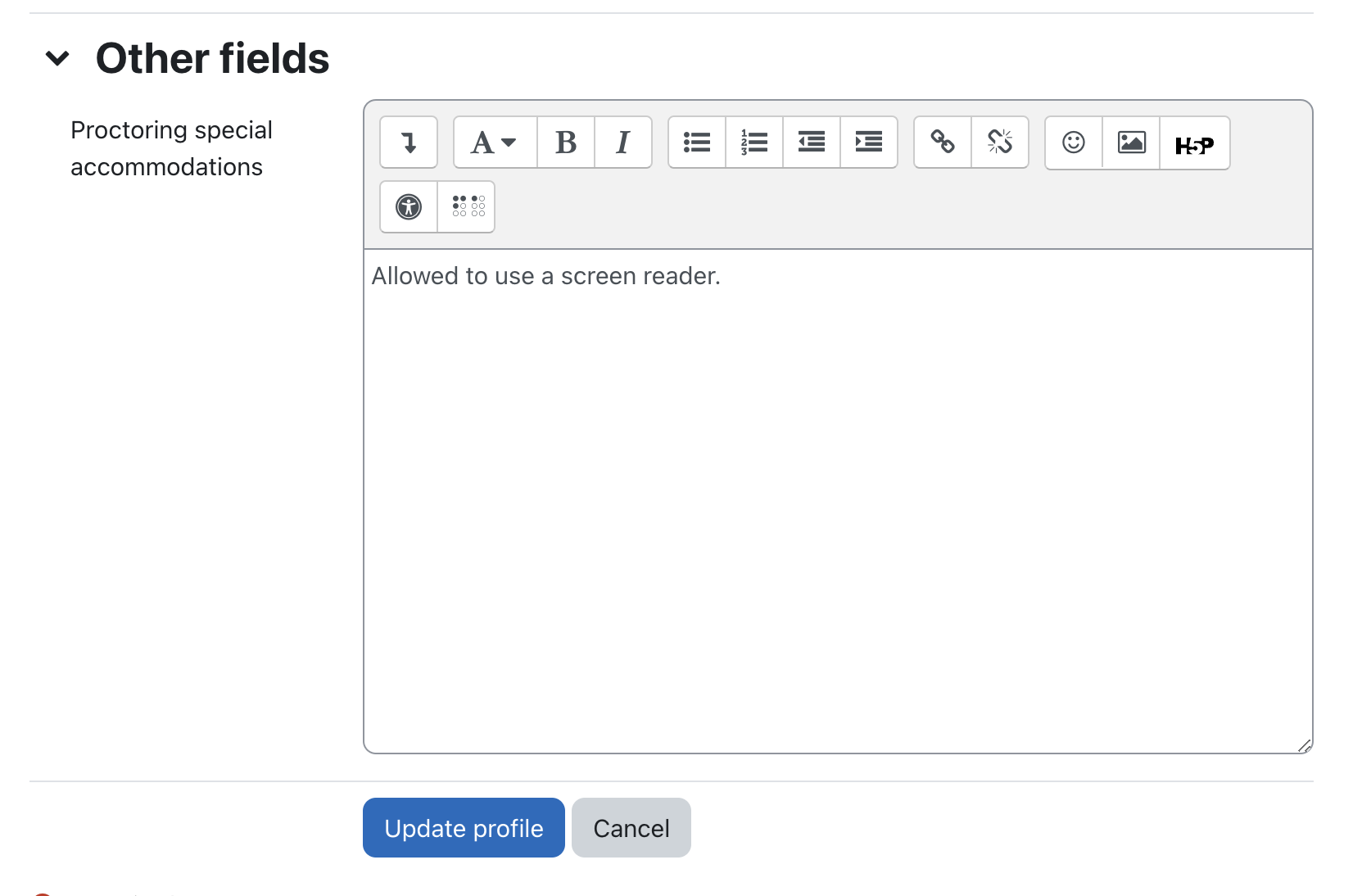Click the editor resize handle corner

click(1305, 745)
